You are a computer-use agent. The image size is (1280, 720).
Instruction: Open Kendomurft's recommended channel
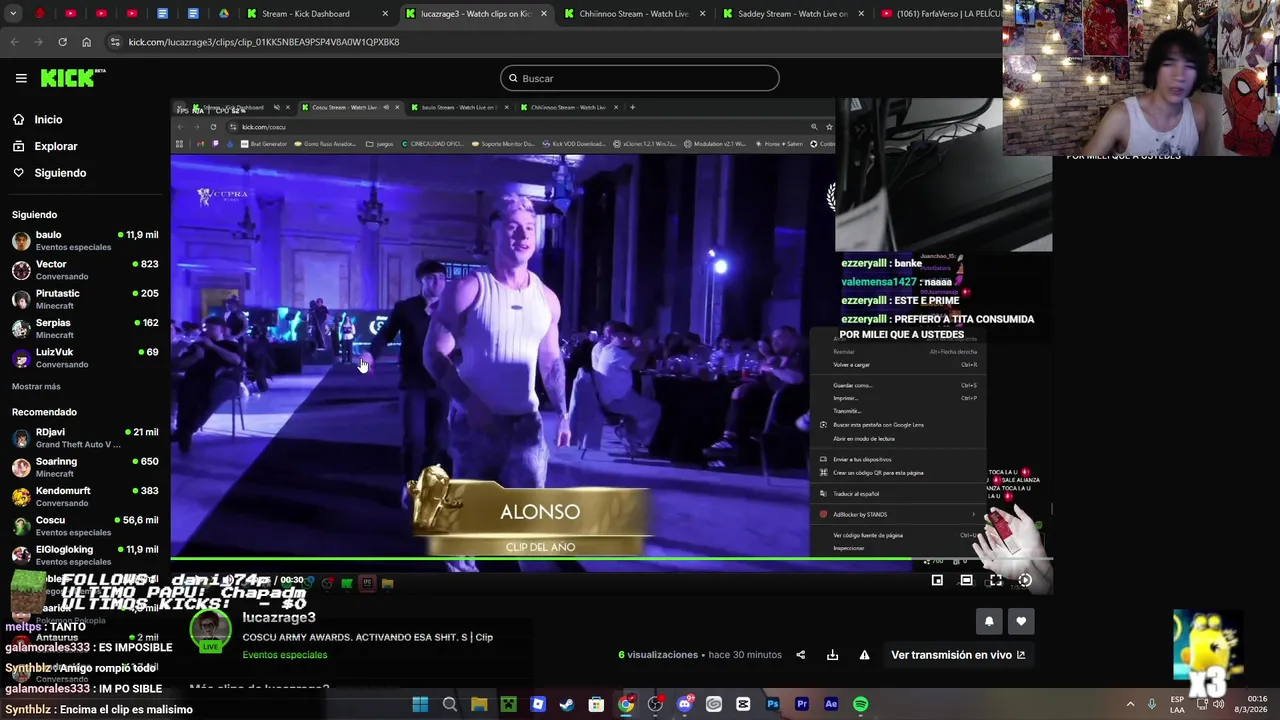85,497
